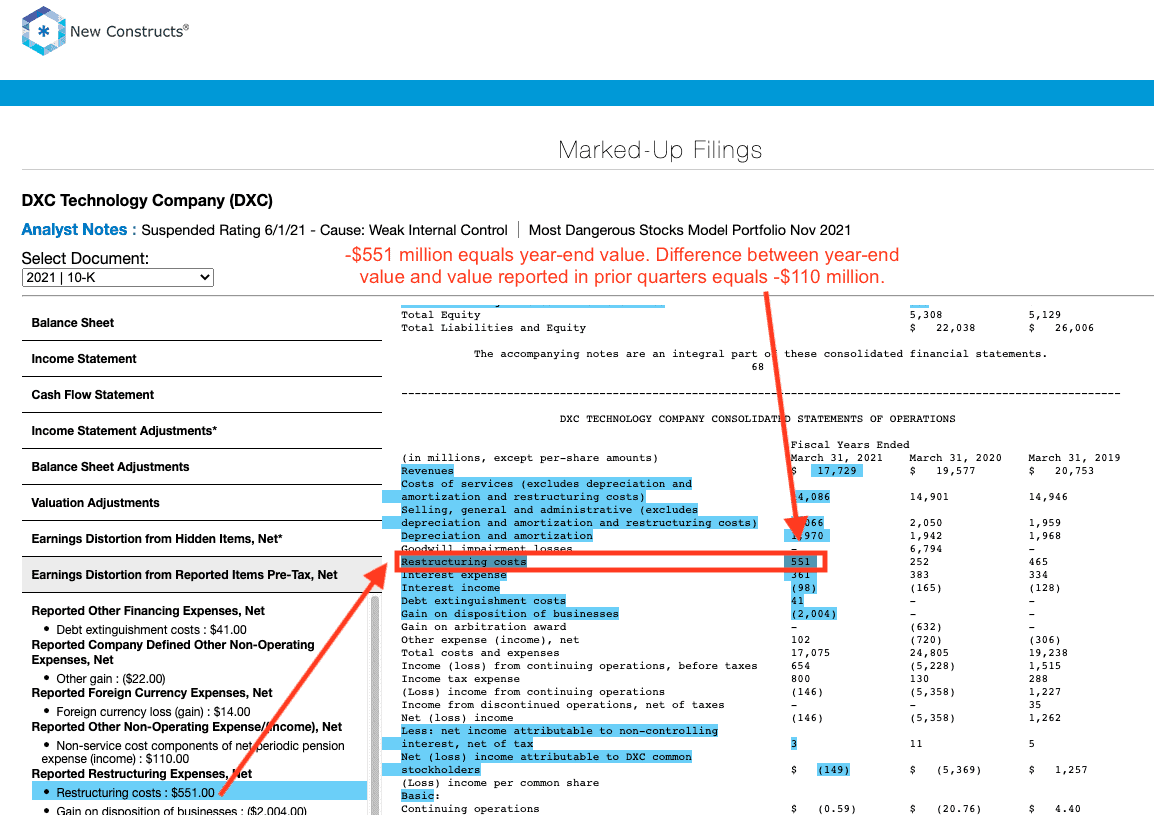The width and height of the screenshot is (1154, 815).
Task: Open the Balance Sheet section
Action: [202, 322]
